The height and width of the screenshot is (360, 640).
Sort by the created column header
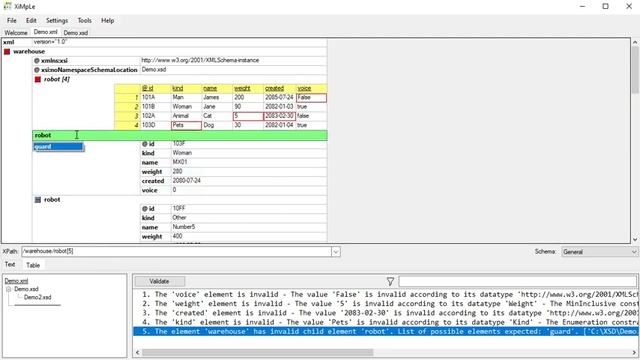point(280,88)
